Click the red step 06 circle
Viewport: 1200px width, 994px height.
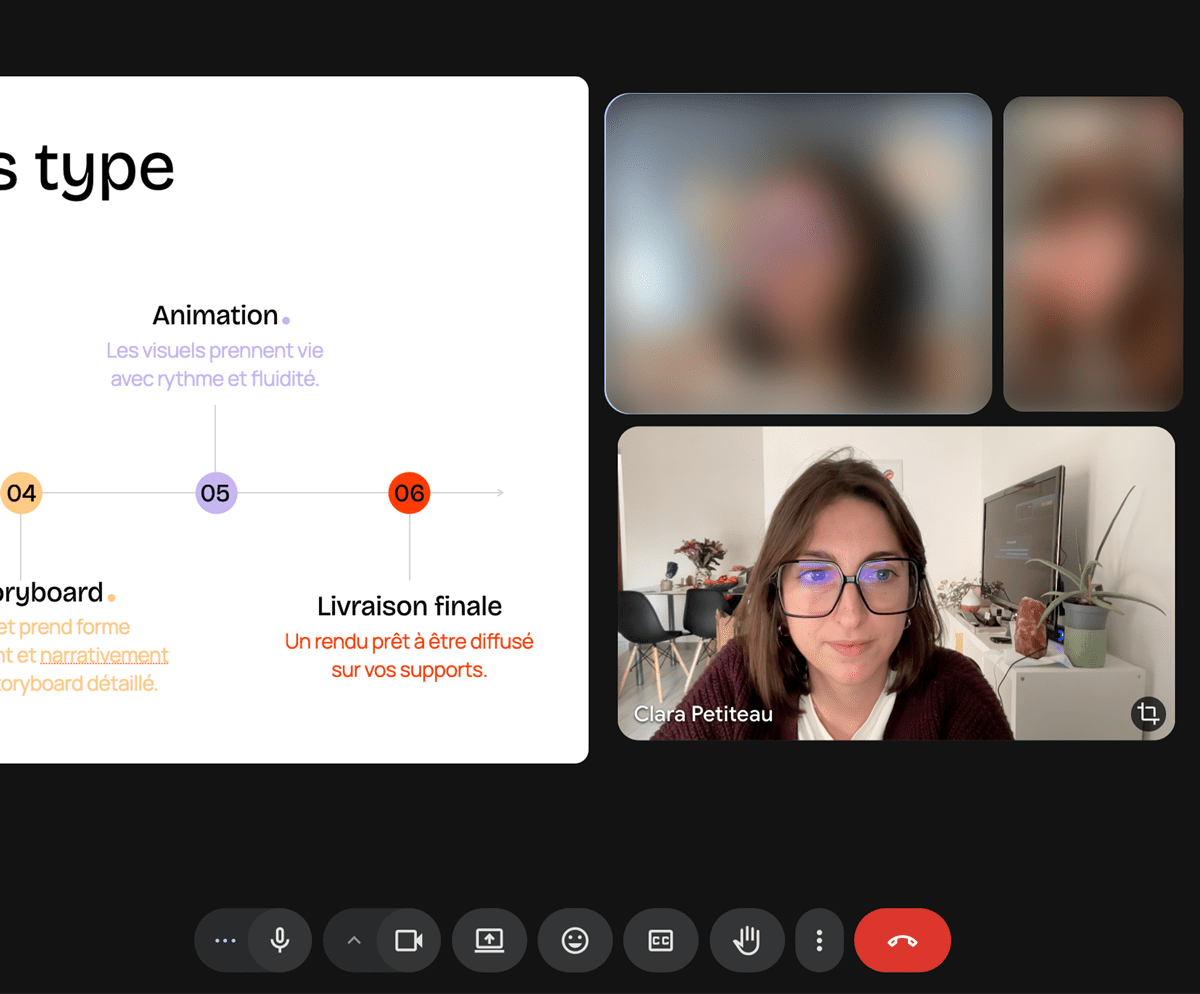(409, 493)
